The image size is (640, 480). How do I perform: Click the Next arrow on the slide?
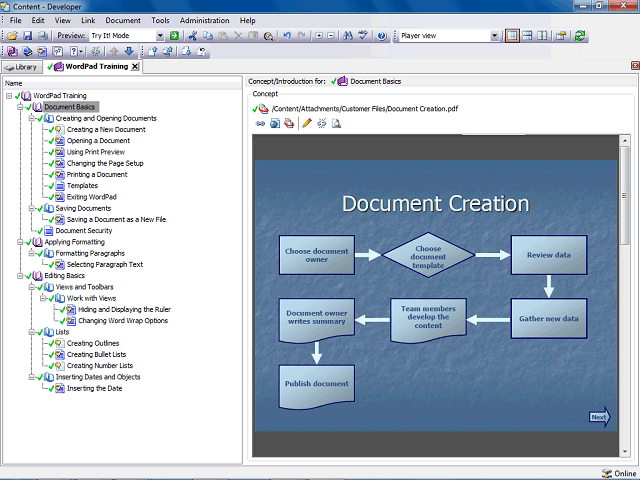[x=598, y=418]
